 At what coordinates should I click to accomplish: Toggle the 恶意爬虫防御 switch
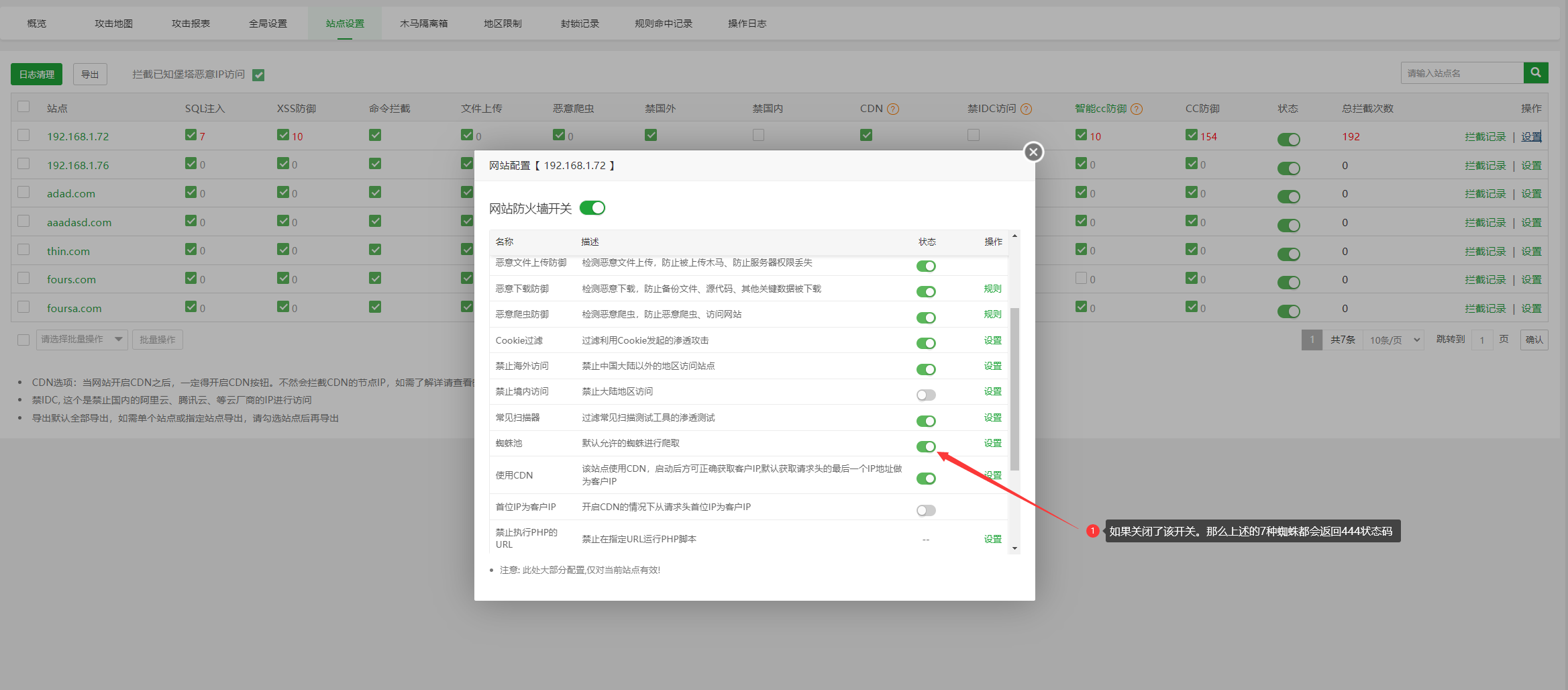(x=926, y=317)
